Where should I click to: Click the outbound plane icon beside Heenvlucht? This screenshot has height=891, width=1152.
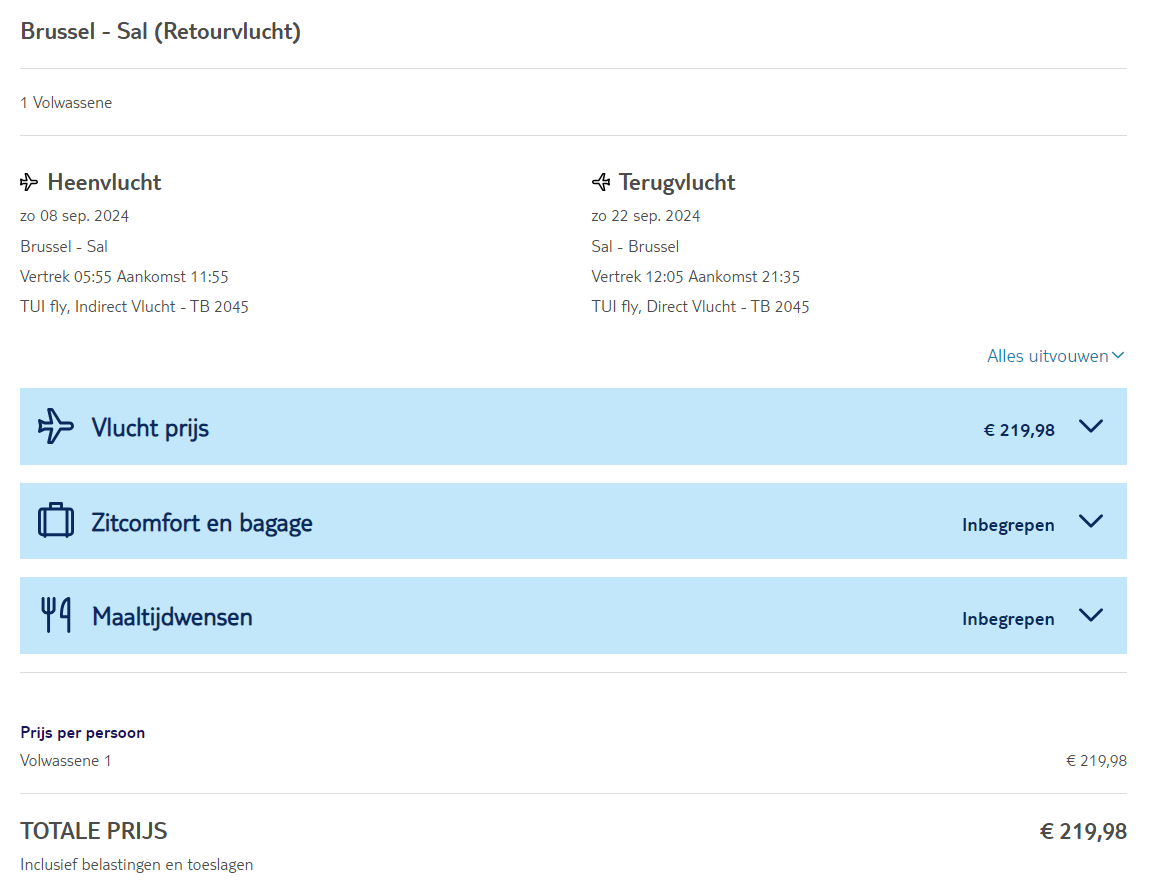[29, 183]
